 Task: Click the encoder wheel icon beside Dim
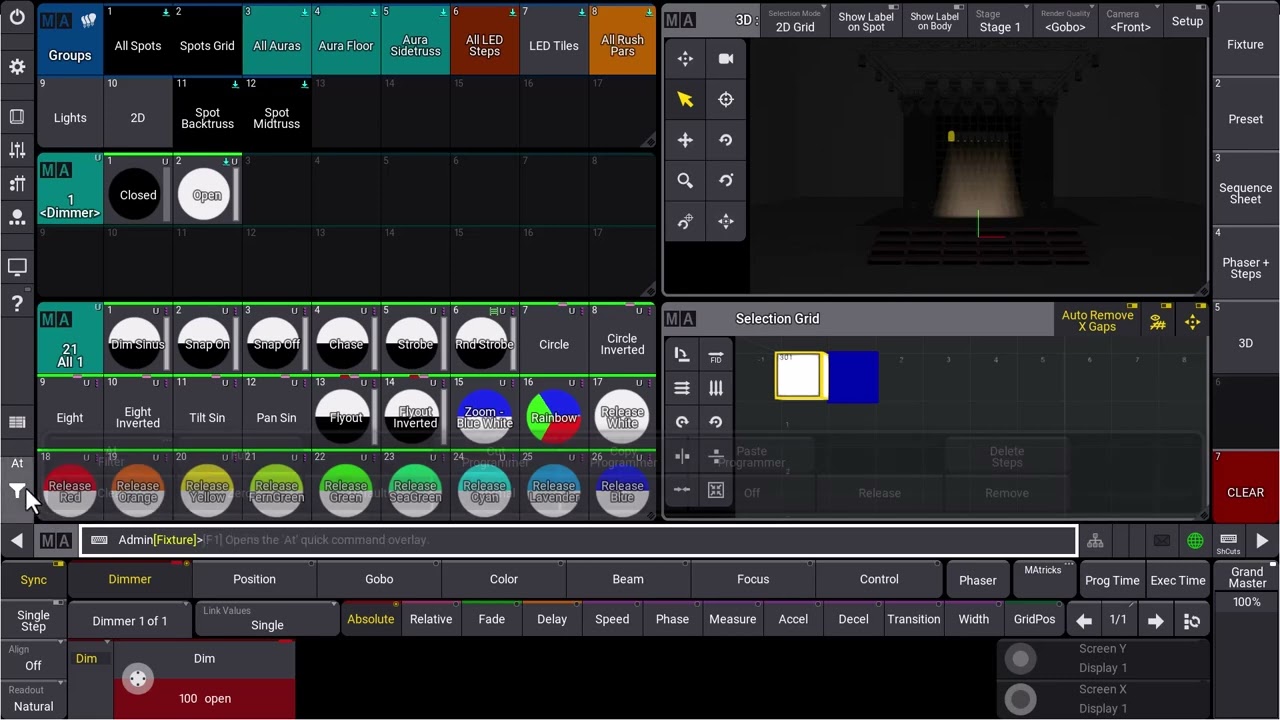[138, 679]
